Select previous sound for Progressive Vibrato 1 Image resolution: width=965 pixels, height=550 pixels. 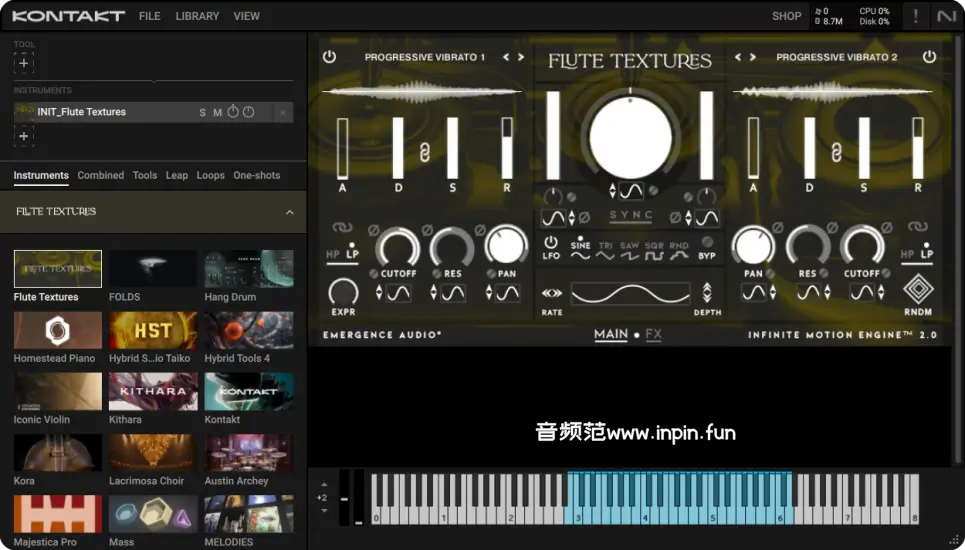click(506, 57)
